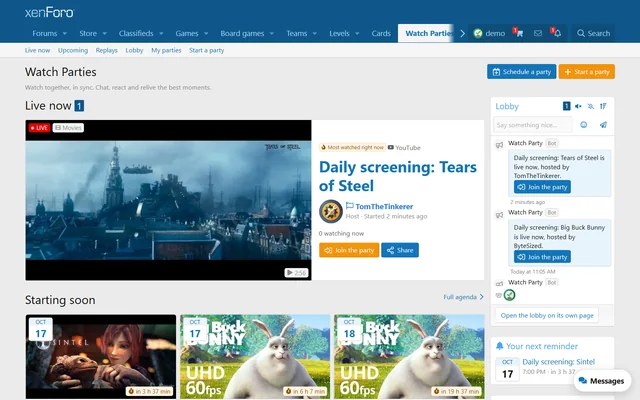Expand the Store menu dropdown arrow
640x400 pixels.
click(104, 33)
